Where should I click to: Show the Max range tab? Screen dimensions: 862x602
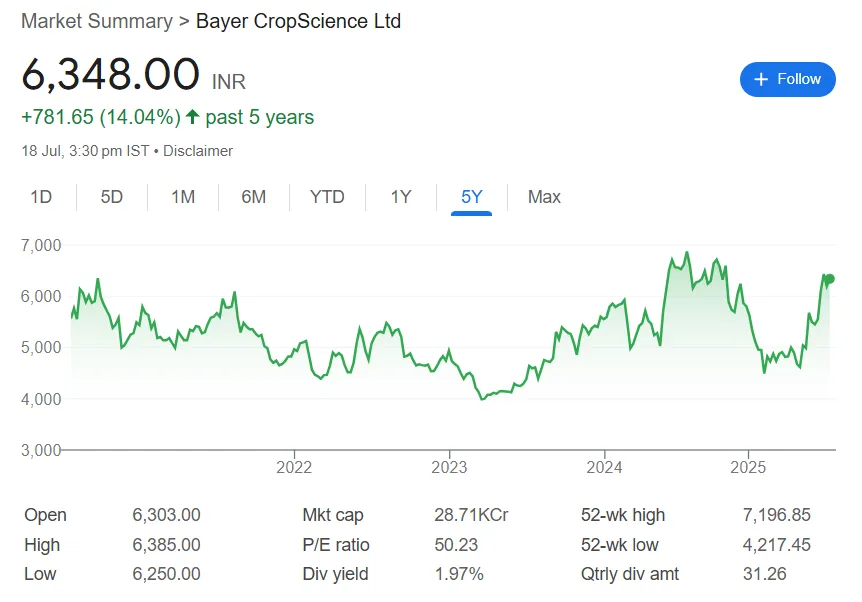(544, 197)
